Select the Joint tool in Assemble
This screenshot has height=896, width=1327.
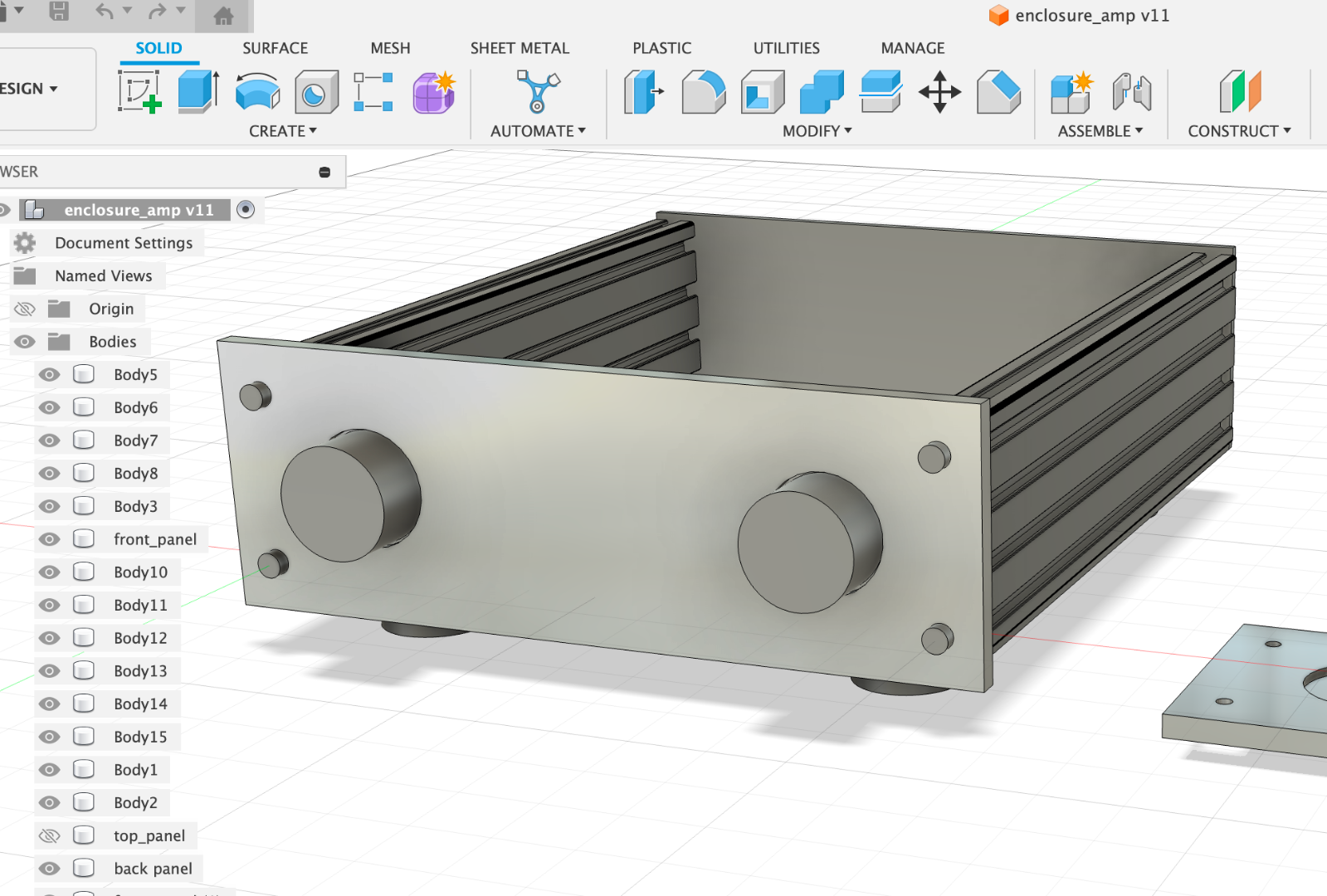1132,91
